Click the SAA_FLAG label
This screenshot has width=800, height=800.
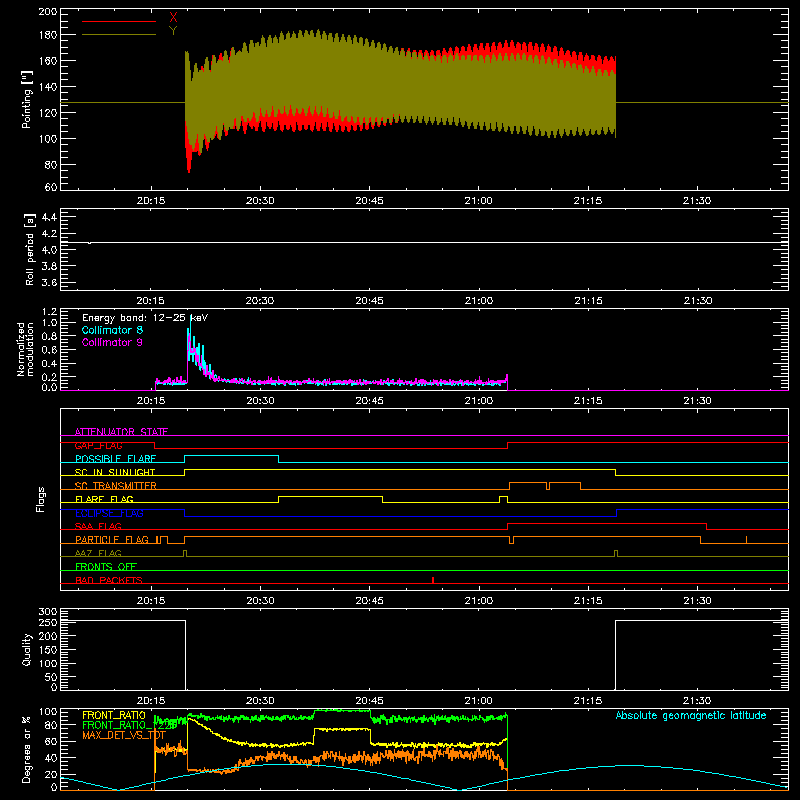click(x=98, y=526)
